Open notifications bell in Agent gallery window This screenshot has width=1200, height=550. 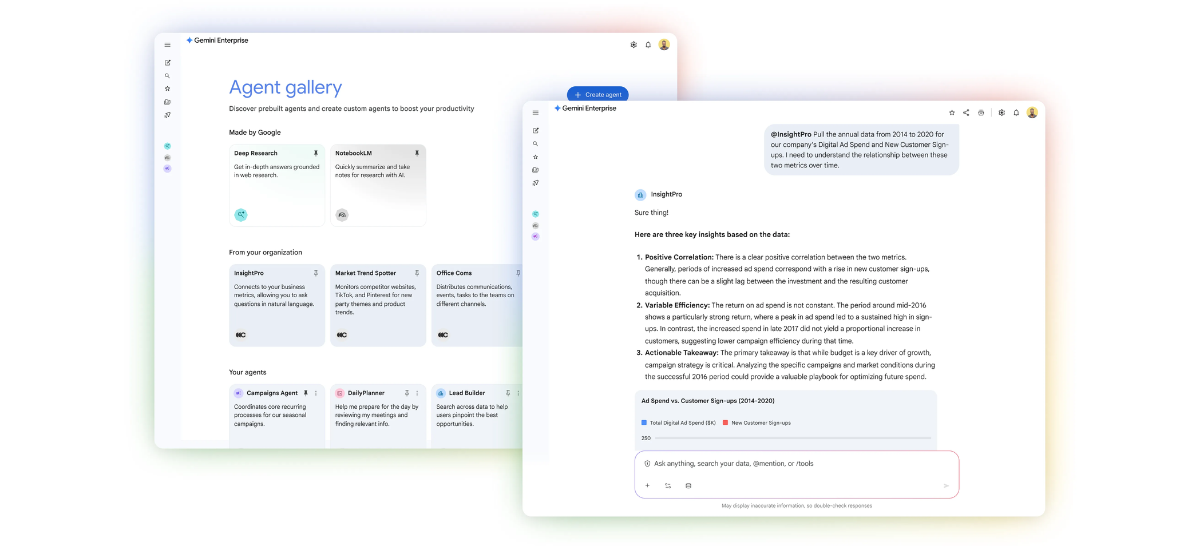(x=648, y=45)
